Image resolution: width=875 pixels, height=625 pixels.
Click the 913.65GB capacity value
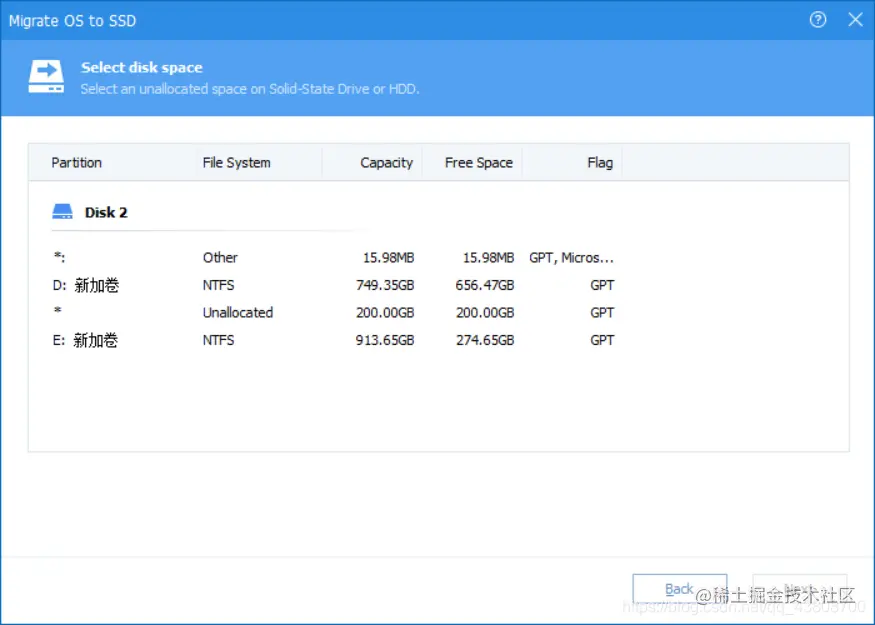point(385,340)
